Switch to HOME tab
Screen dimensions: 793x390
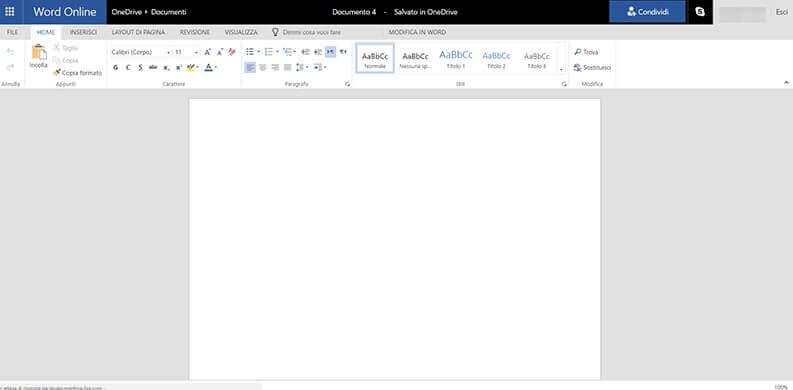click(46, 32)
